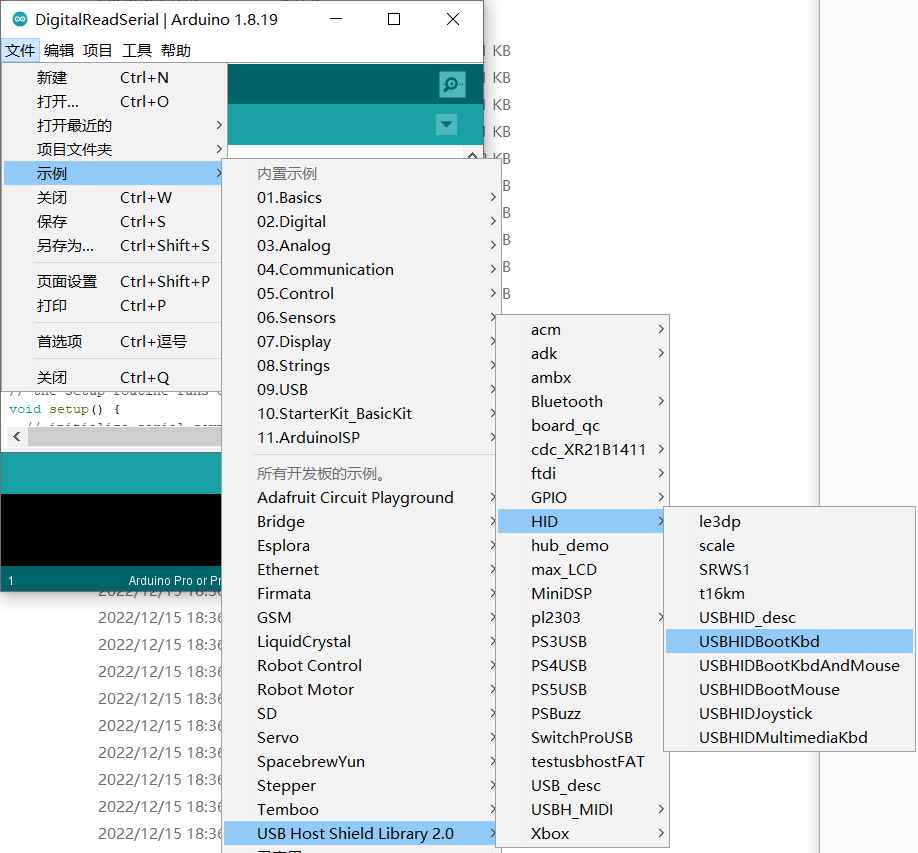
Task: Choose 打印 menu entry
Action: pos(114,306)
